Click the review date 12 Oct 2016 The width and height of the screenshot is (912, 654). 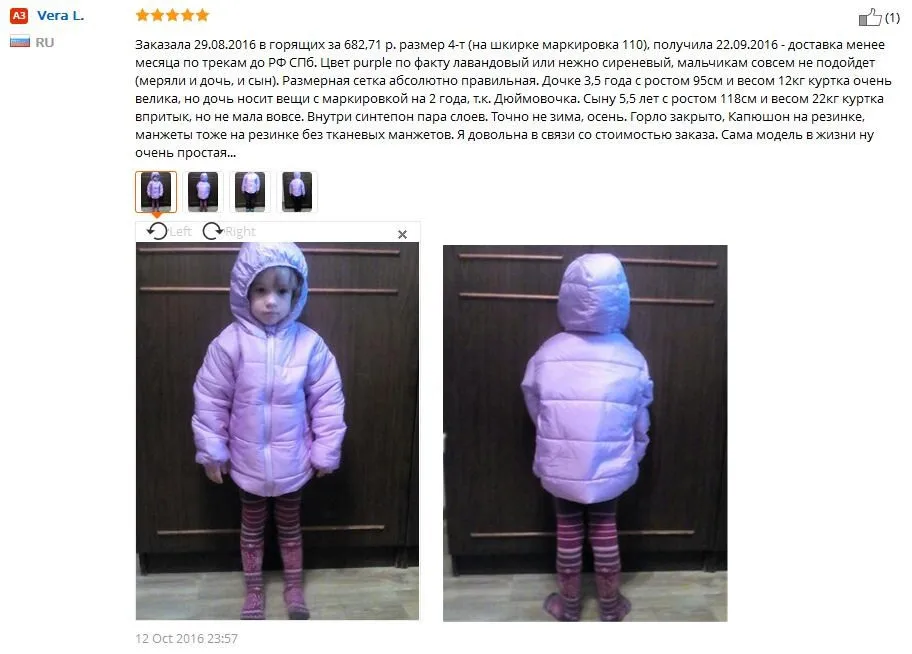tap(186, 638)
